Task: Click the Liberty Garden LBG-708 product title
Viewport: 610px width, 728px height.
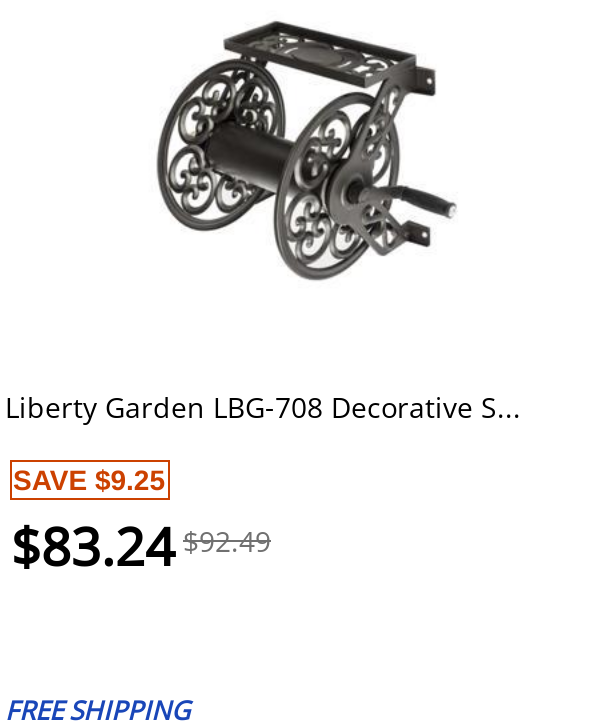Action: click(x=262, y=409)
